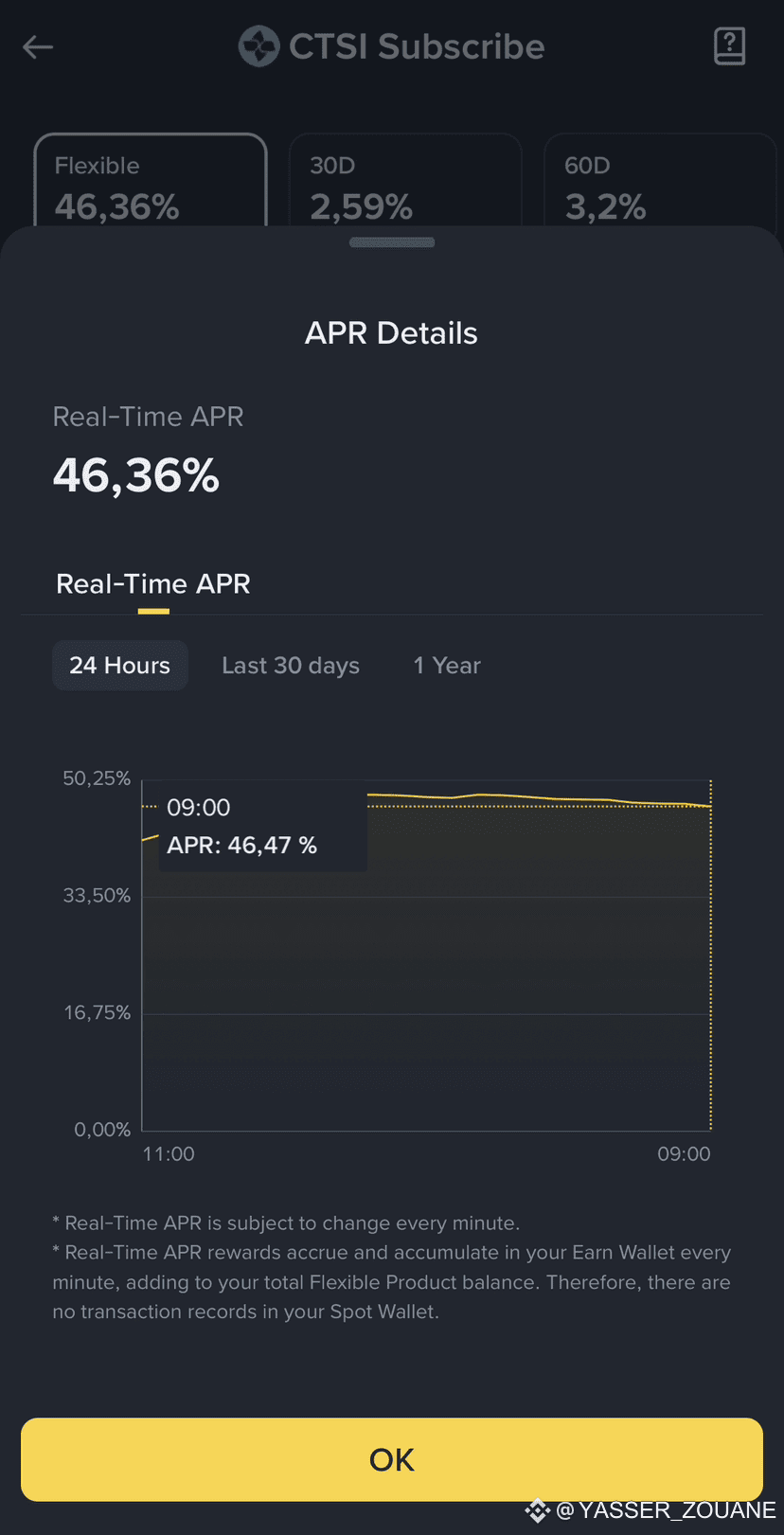Click the back arrow at top left

37,46
